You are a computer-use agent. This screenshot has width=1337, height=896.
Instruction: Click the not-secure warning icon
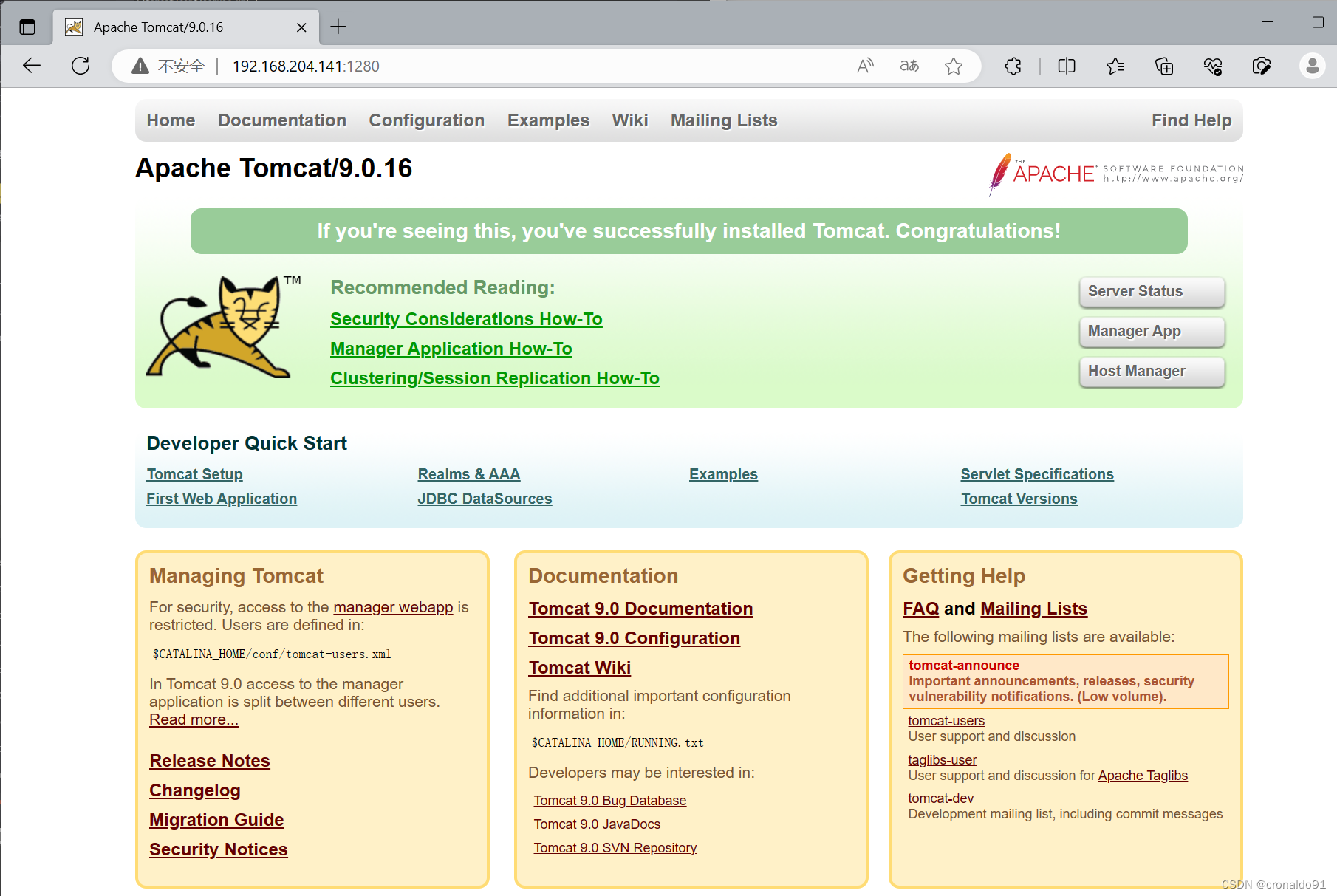point(140,66)
